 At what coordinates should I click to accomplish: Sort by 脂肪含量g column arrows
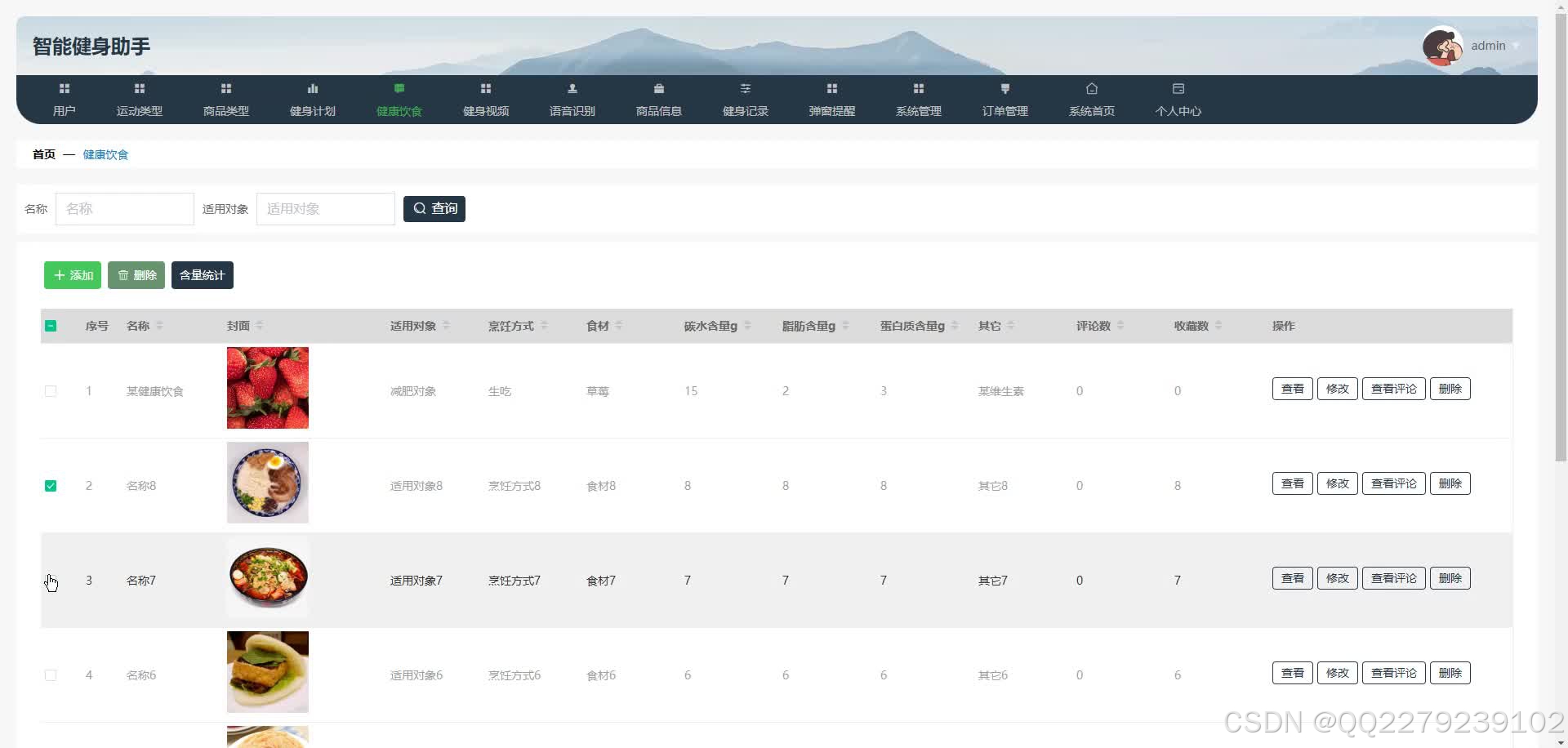click(x=845, y=326)
